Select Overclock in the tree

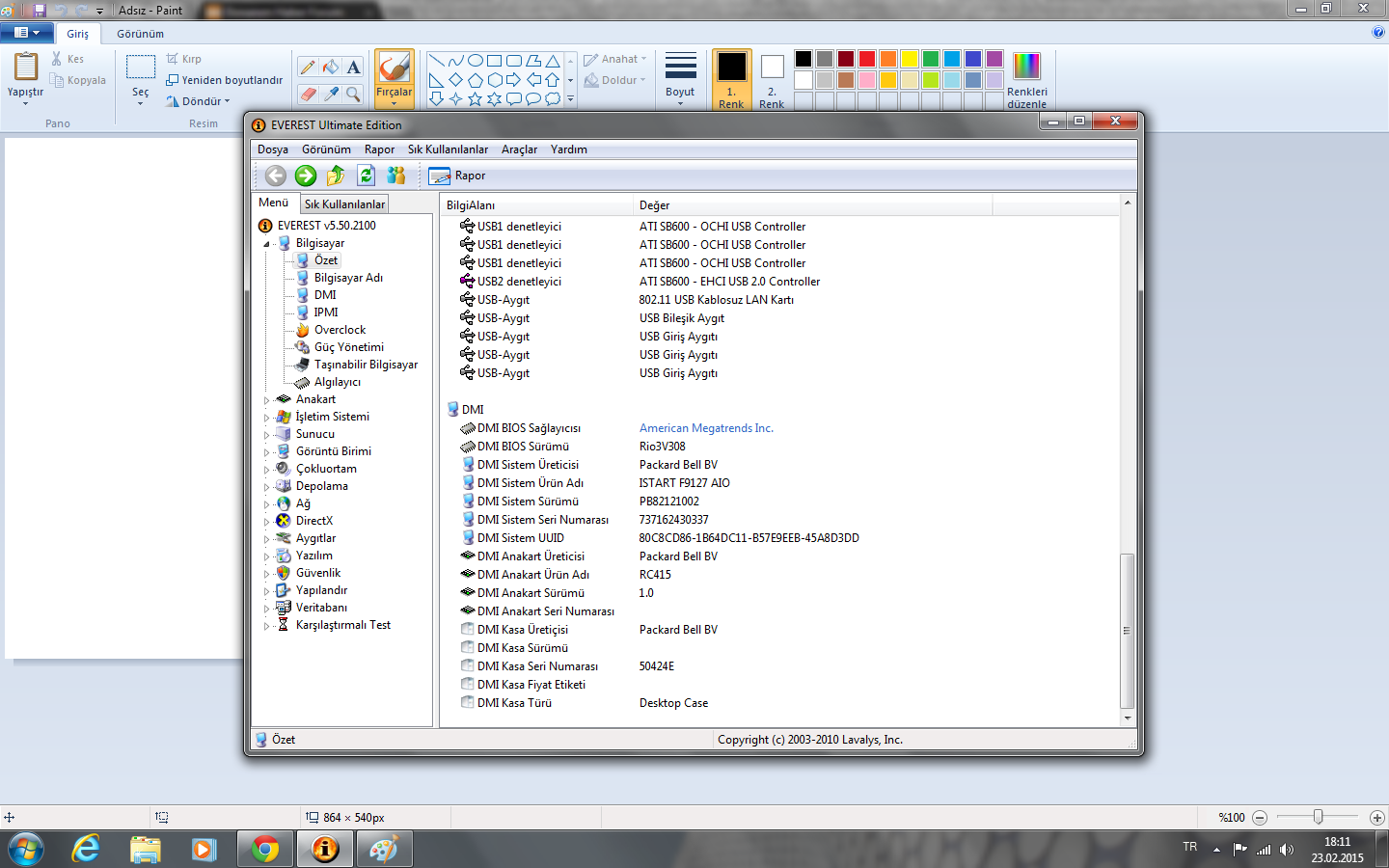coord(340,330)
